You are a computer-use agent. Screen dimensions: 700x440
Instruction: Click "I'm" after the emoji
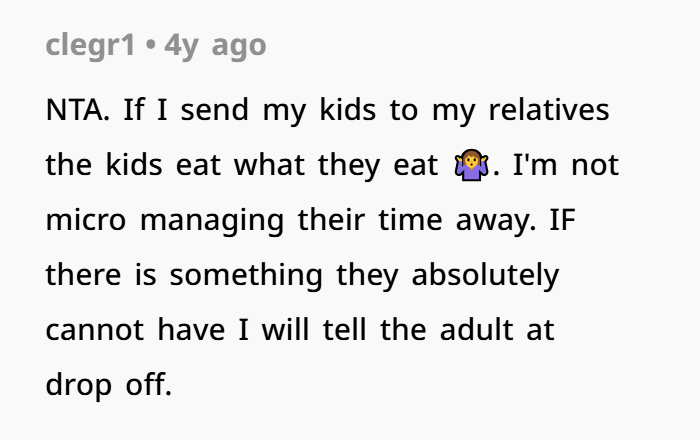tap(535, 165)
